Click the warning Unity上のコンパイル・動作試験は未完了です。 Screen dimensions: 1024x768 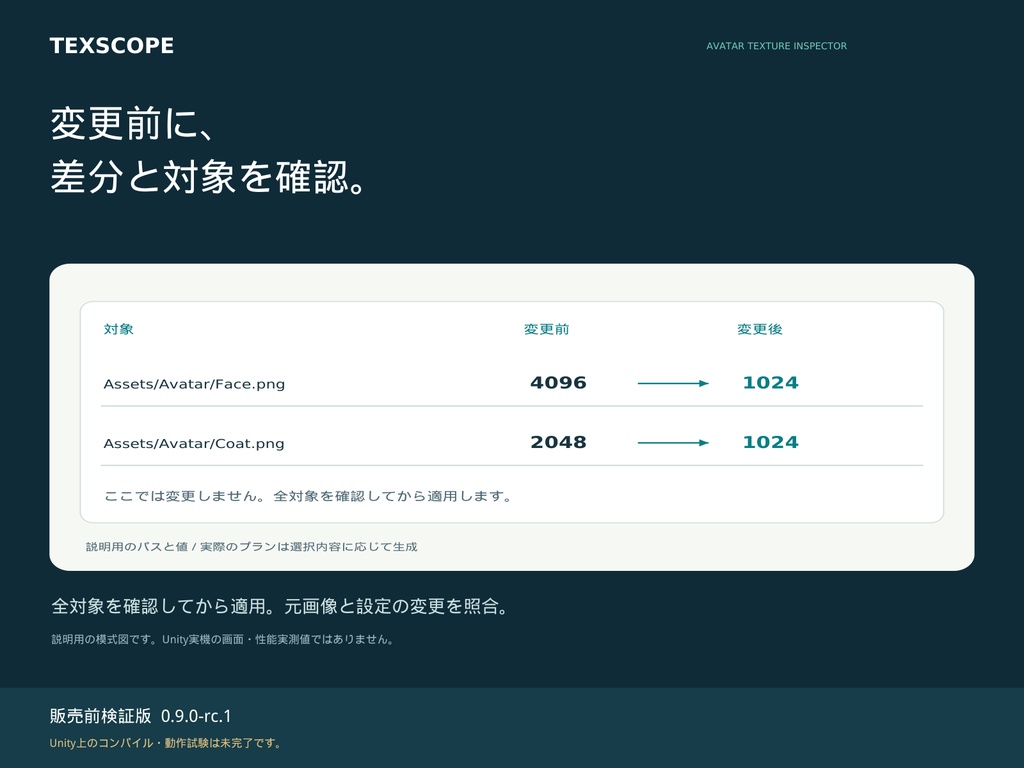[x=167, y=743]
